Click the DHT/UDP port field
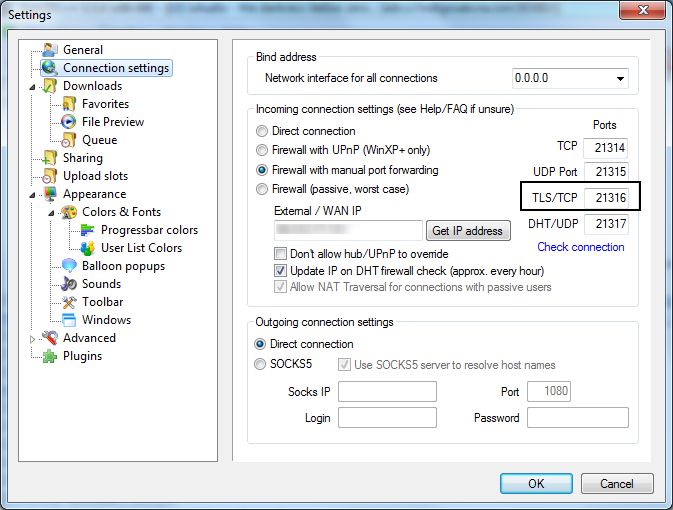This screenshot has width=673, height=510. 606,224
